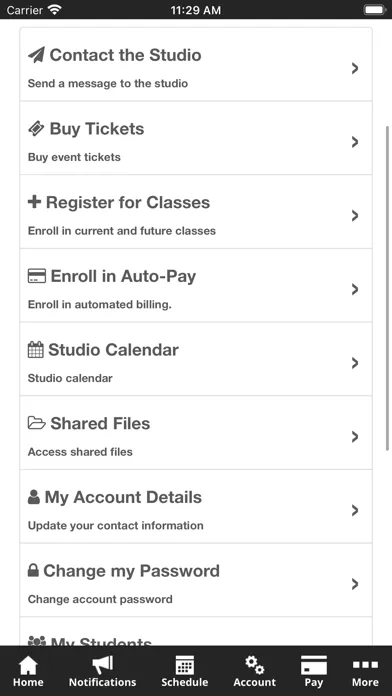The image size is (392, 696).
Task: Click the chevron on the Shared Files row
Action: click(355, 437)
